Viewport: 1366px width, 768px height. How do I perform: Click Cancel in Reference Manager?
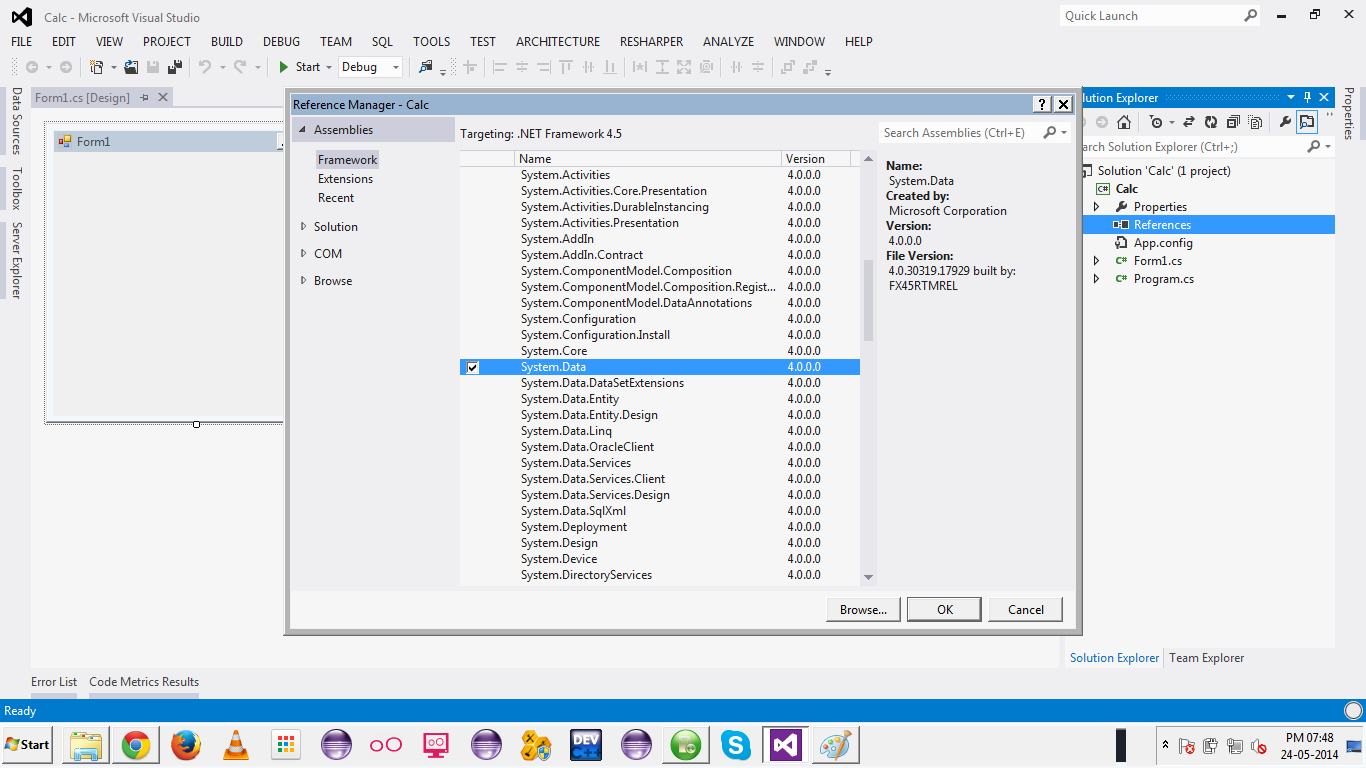click(x=1026, y=610)
